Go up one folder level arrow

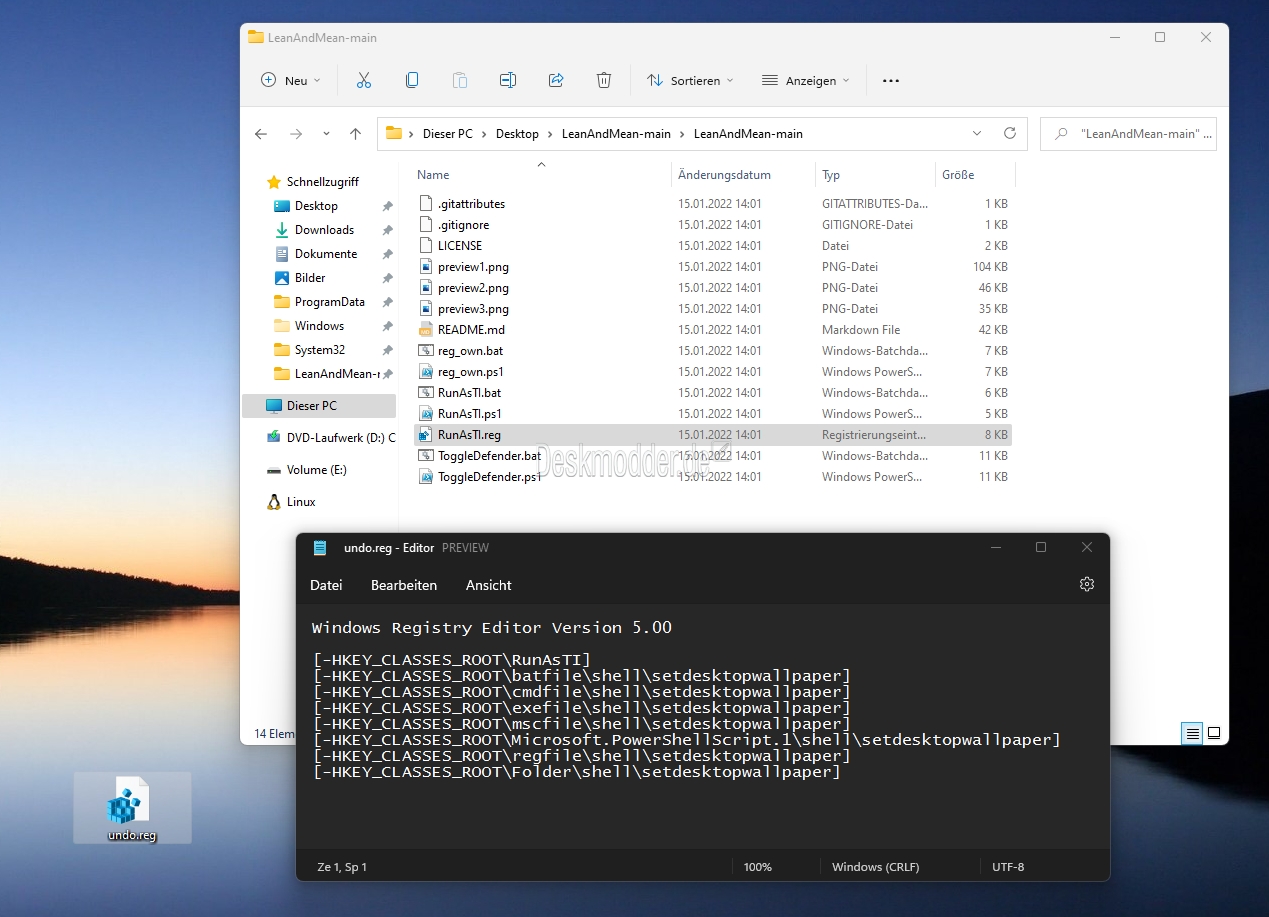tap(355, 134)
